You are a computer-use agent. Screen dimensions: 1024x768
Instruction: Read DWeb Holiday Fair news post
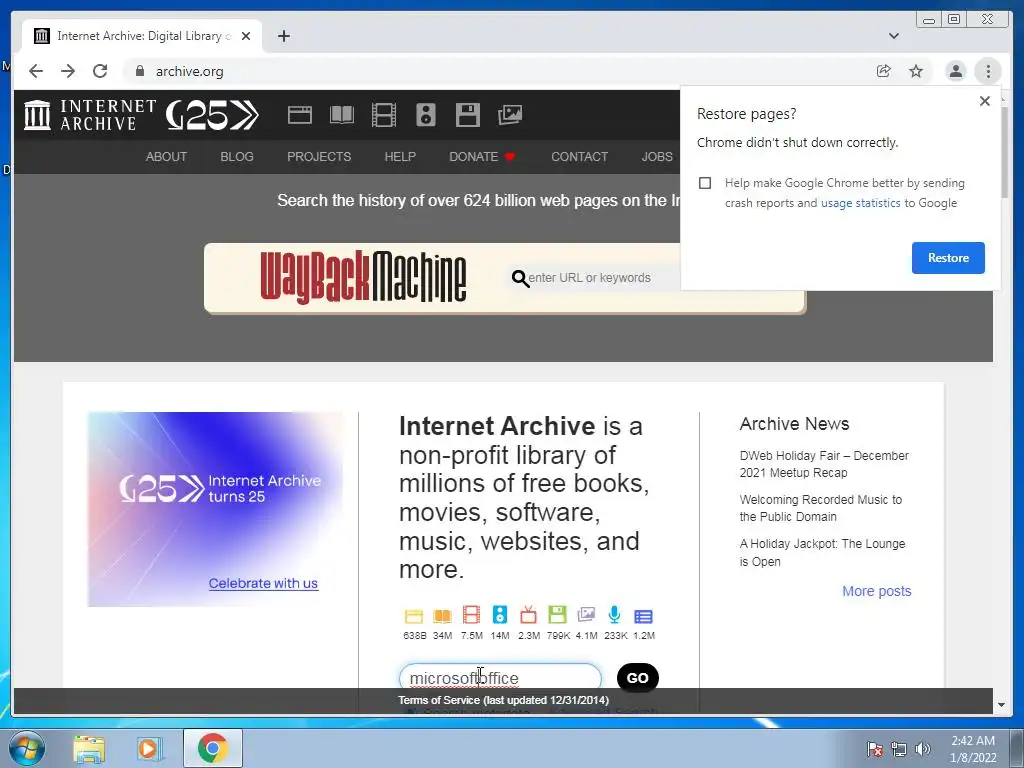(824, 464)
